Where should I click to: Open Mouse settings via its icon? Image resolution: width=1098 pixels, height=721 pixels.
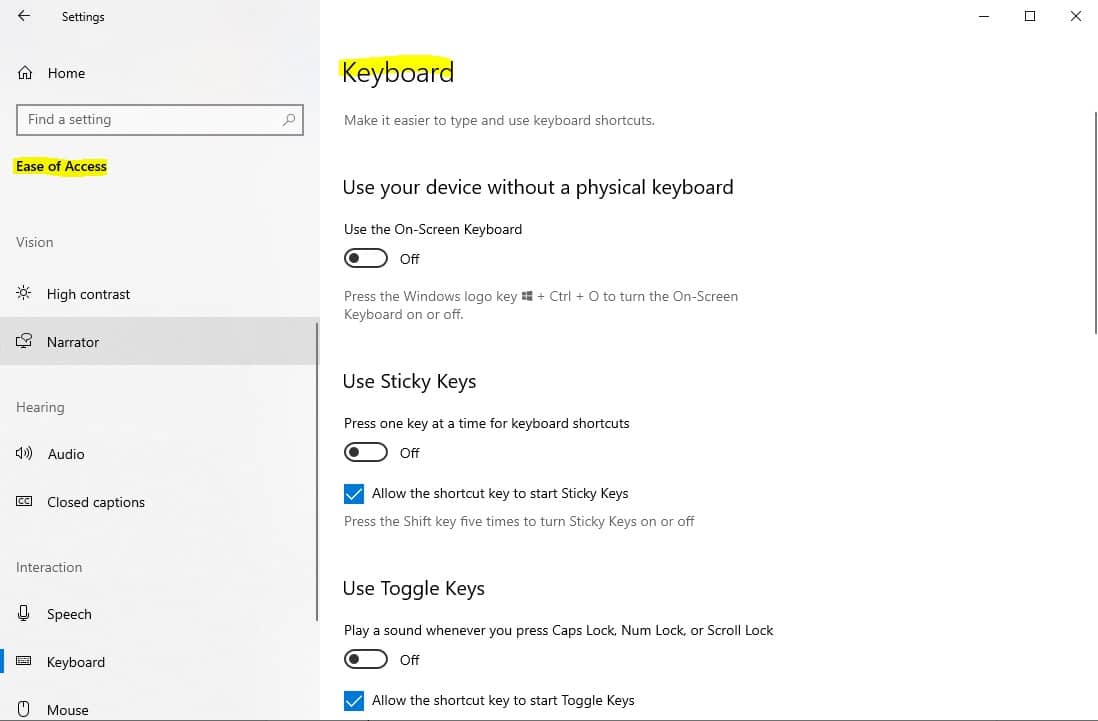pyautogui.click(x=24, y=709)
